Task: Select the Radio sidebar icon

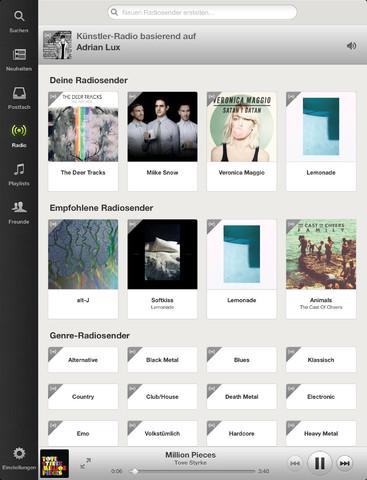Action: pyautogui.click(x=19, y=131)
